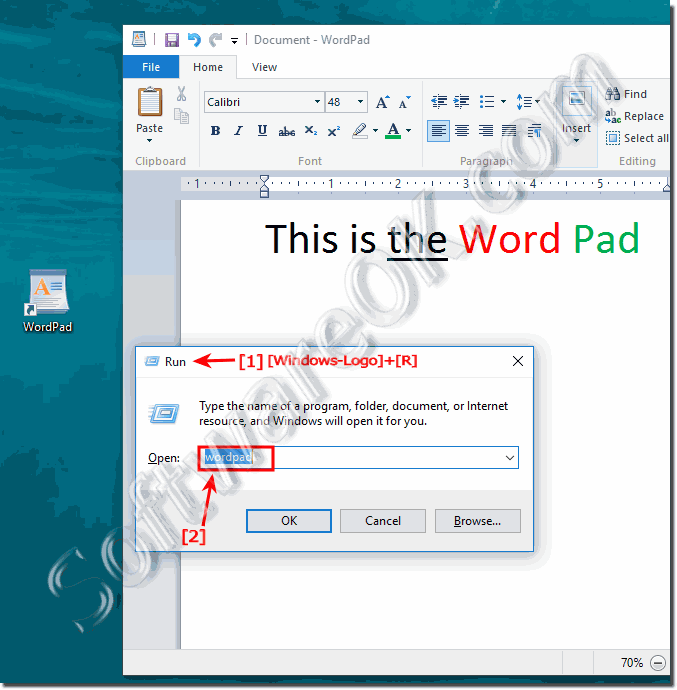Click the Cut scissors icon
The height and width of the screenshot is (690, 677).
181,94
